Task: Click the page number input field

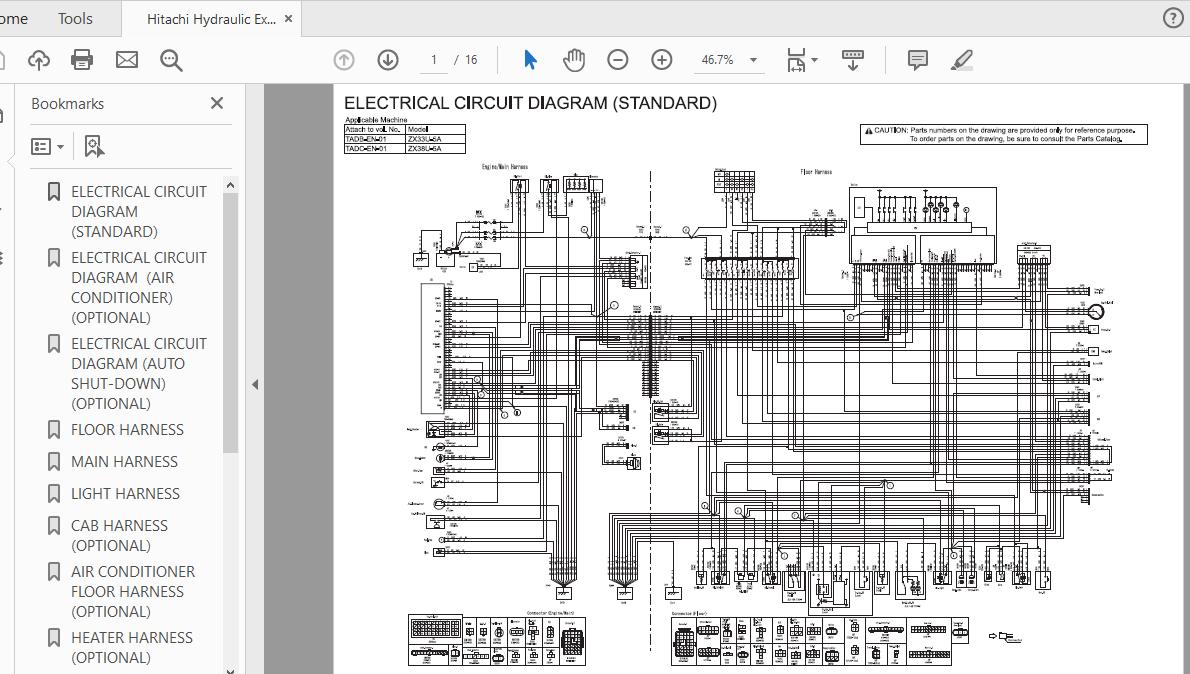Action: (x=434, y=60)
